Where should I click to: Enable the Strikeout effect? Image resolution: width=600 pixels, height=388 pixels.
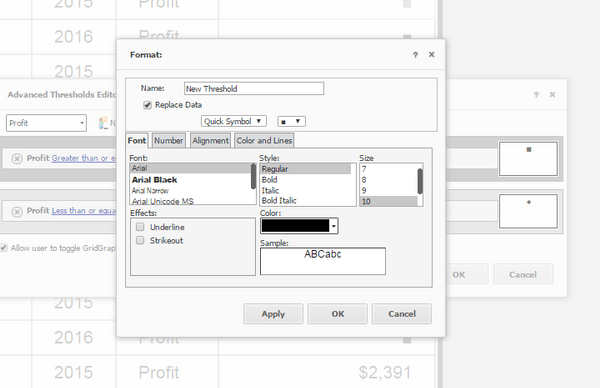point(140,240)
